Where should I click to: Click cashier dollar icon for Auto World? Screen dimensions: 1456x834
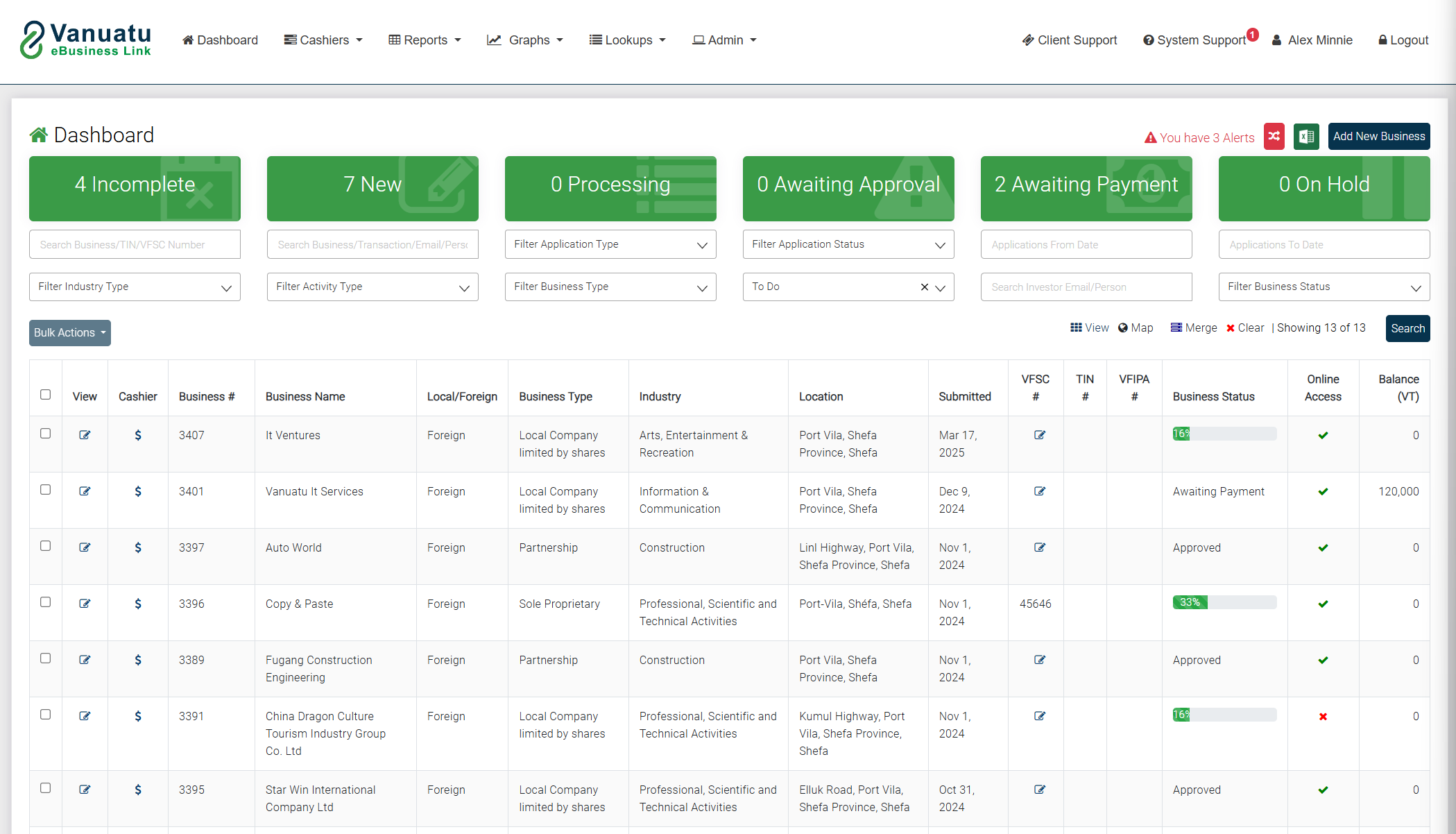click(137, 547)
